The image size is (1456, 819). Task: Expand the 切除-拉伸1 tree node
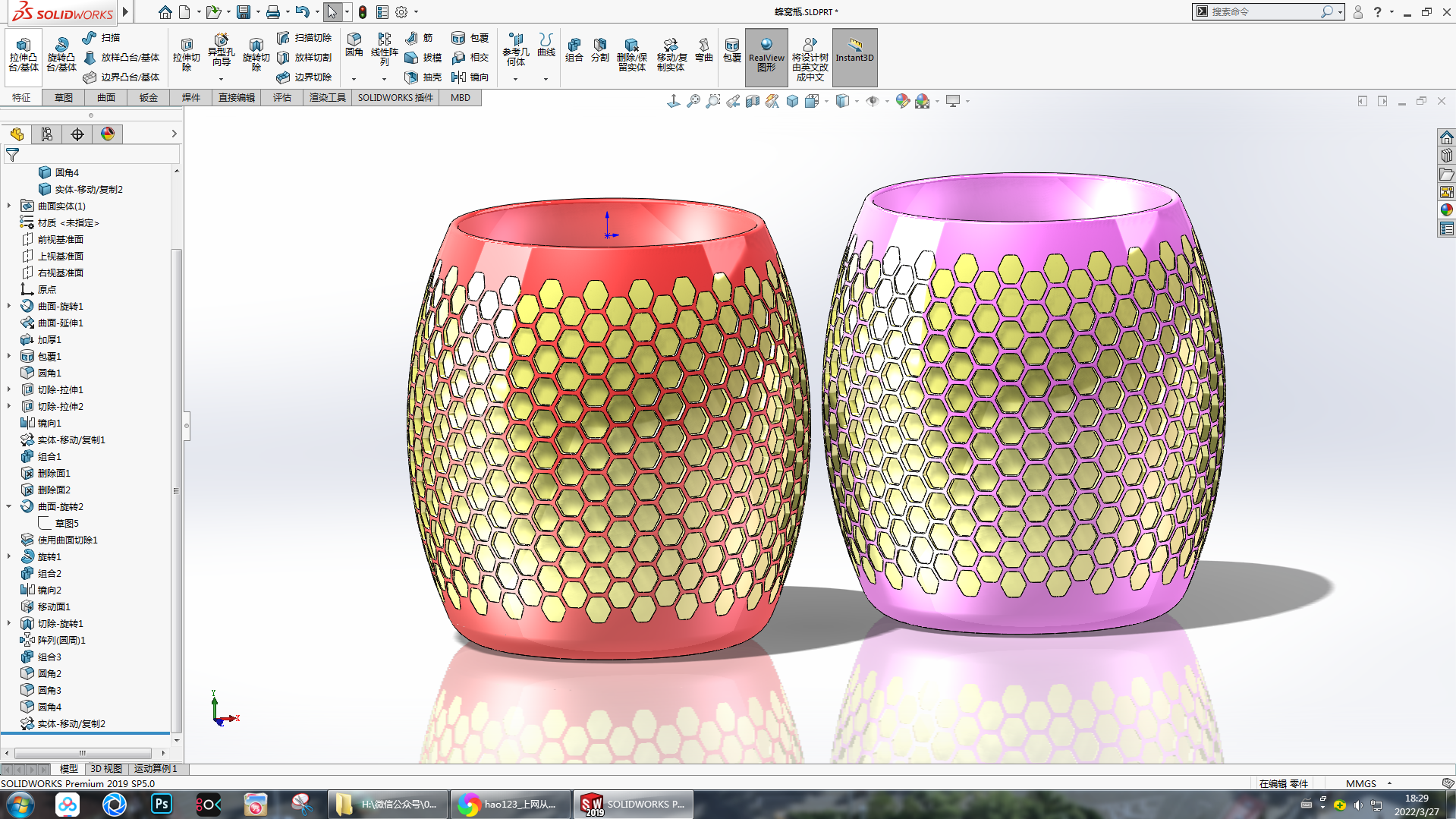(x=9, y=389)
